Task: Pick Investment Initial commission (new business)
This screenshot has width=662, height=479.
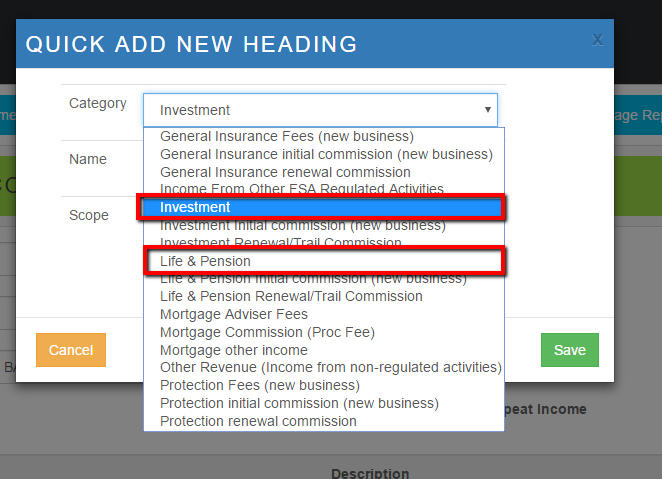Action: click(x=302, y=225)
